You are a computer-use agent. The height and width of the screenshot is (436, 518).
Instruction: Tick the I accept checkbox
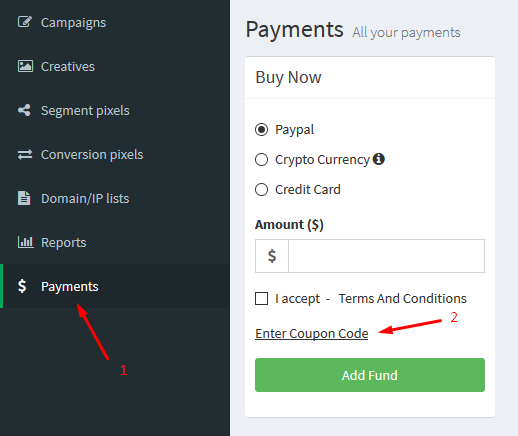point(261,298)
